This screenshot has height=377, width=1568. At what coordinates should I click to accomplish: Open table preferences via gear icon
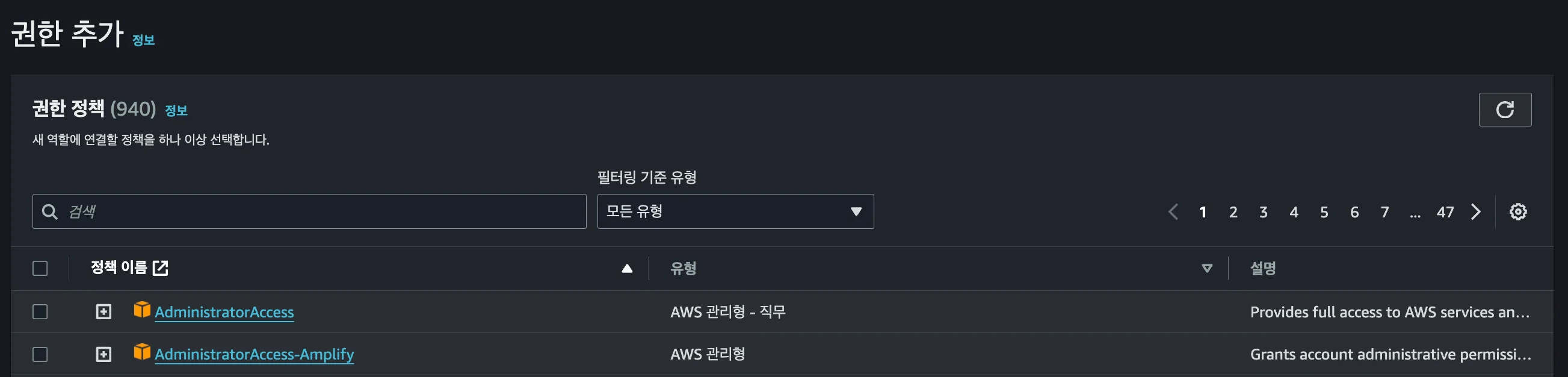pos(1518,211)
